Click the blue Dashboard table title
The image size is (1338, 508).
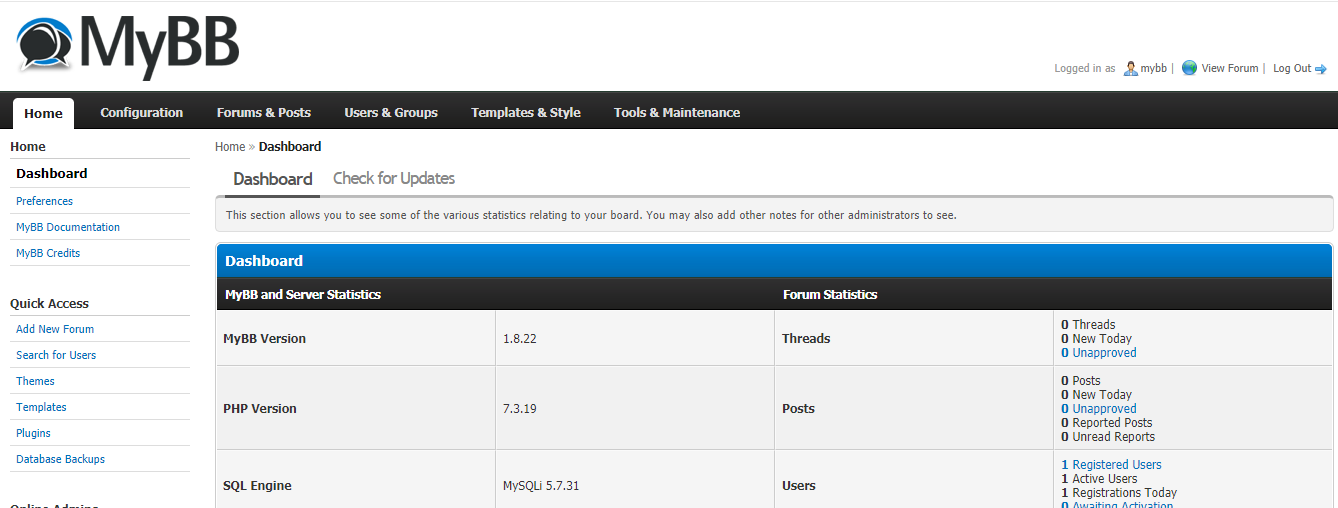(264, 261)
